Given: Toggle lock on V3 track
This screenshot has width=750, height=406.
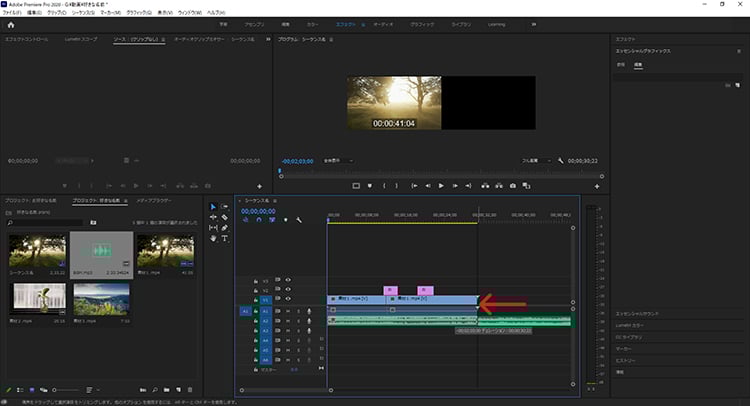Looking at the screenshot, I should (x=256, y=281).
